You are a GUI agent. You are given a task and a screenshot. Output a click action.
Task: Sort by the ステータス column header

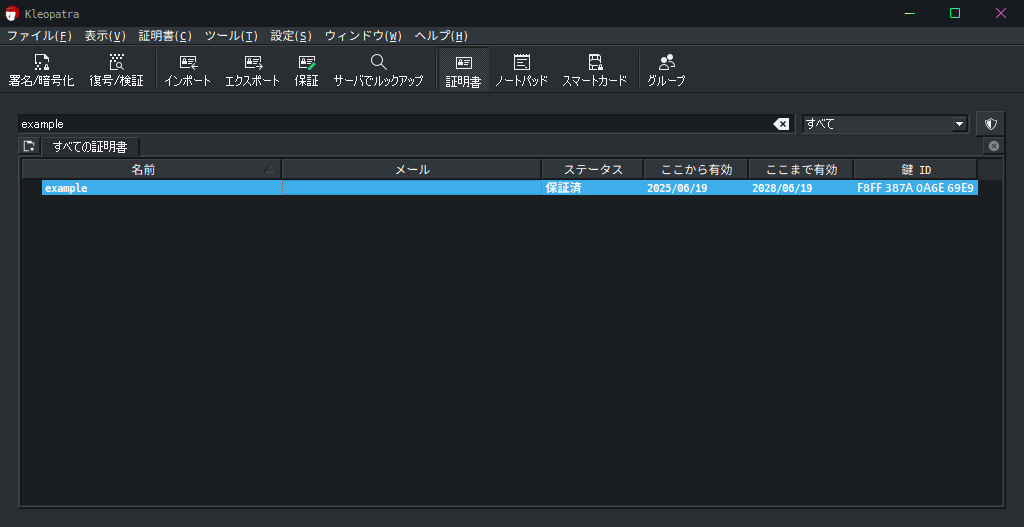593,170
